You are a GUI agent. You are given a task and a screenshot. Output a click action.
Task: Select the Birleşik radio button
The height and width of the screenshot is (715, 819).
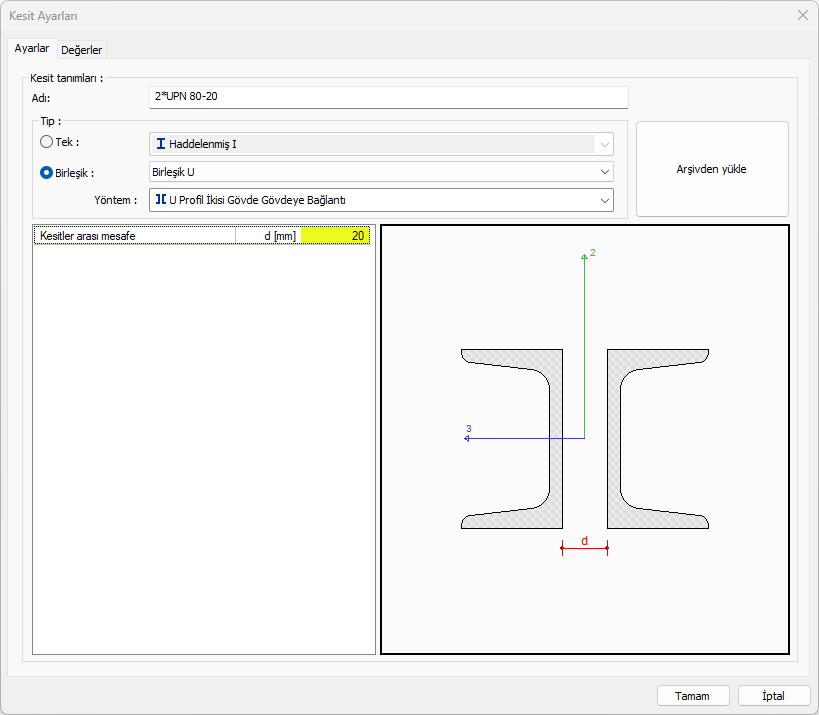tap(46, 172)
